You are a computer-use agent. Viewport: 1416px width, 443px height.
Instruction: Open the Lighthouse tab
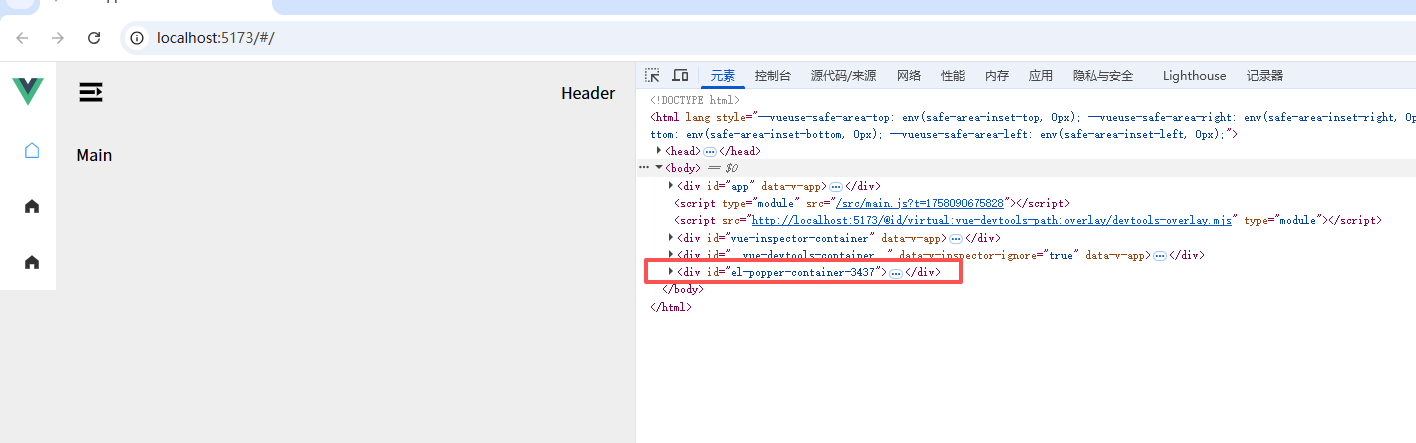tap(1194, 76)
